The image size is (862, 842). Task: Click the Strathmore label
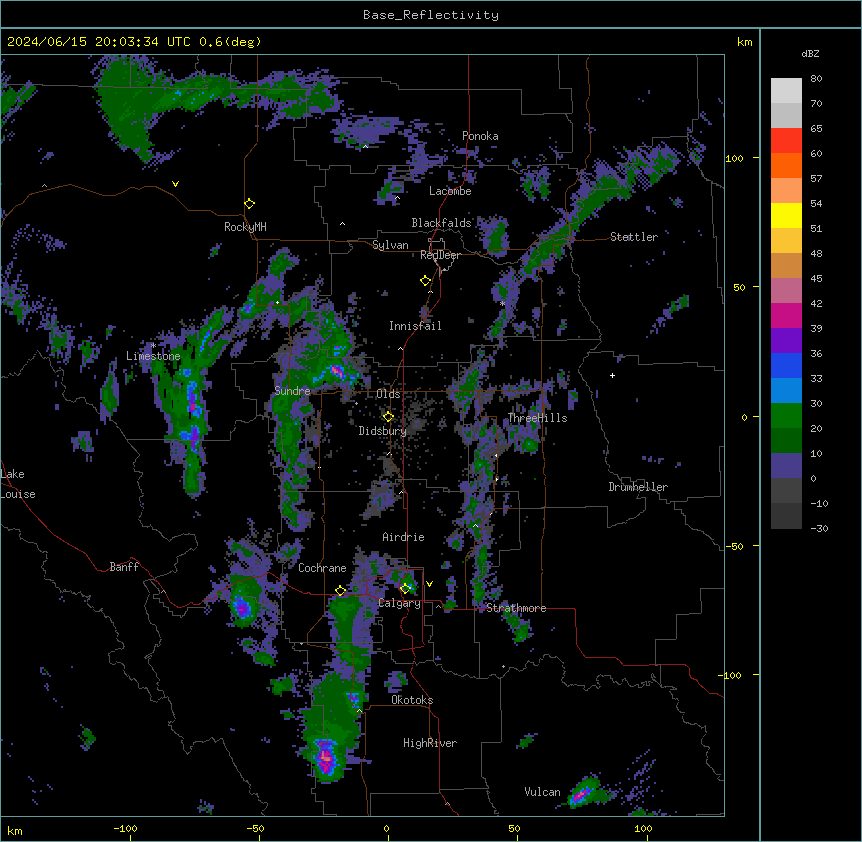pos(516,608)
